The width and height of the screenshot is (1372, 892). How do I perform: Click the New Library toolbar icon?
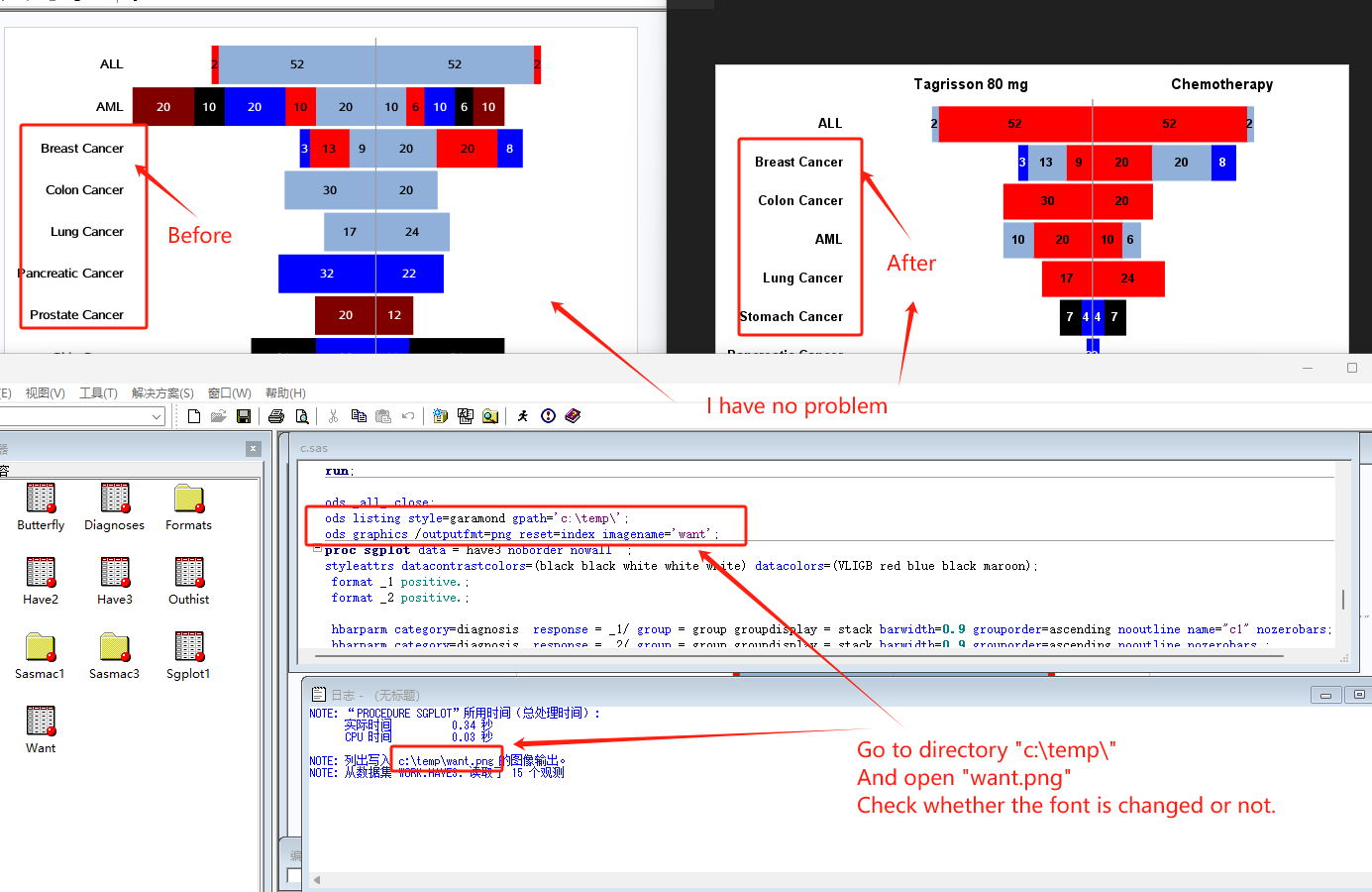(x=440, y=415)
